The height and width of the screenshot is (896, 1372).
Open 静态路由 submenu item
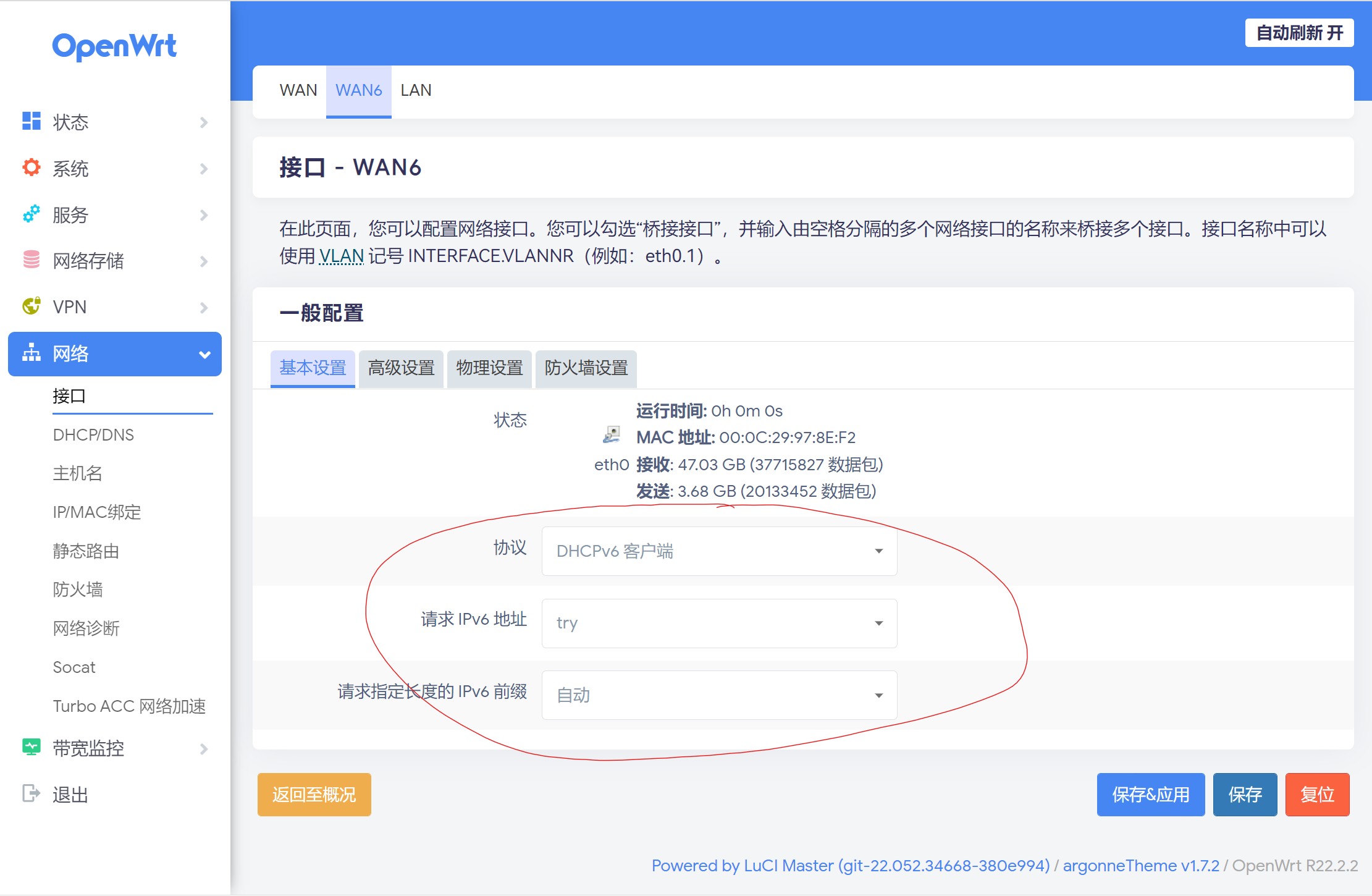pos(86,551)
